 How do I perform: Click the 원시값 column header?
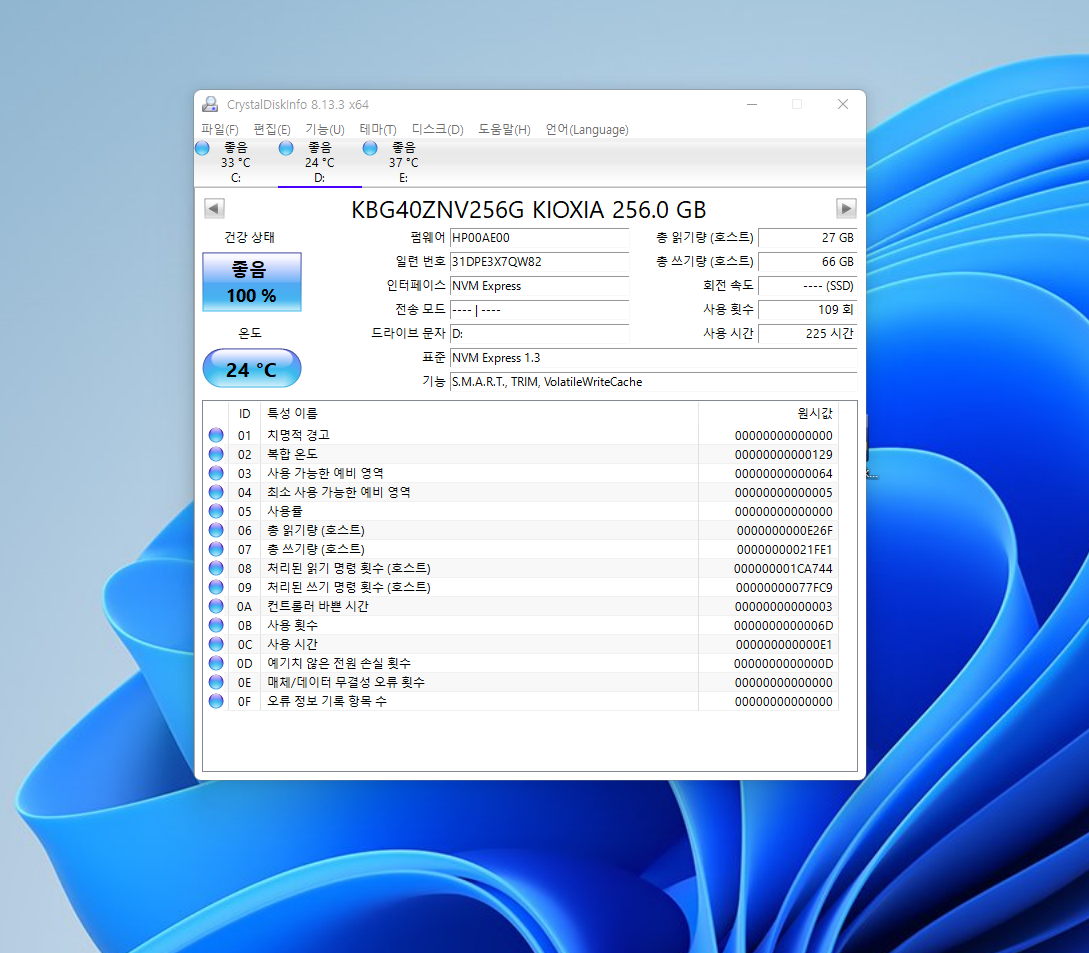coord(768,413)
